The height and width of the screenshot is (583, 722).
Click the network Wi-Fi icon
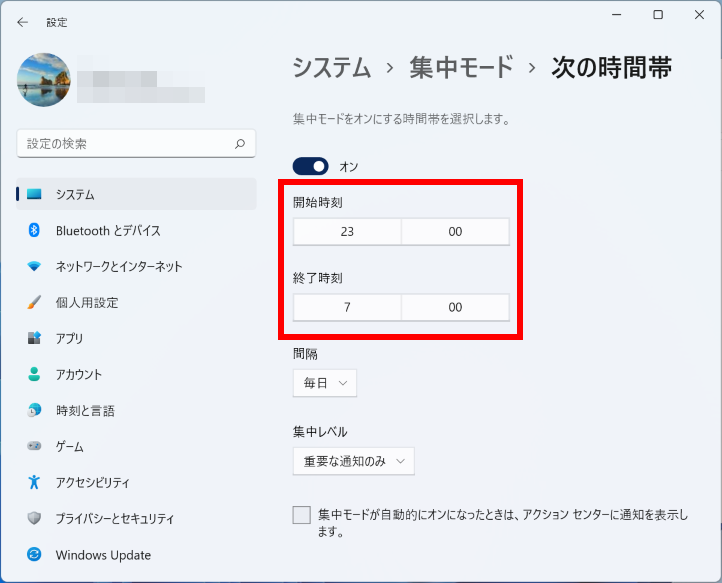(34, 266)
